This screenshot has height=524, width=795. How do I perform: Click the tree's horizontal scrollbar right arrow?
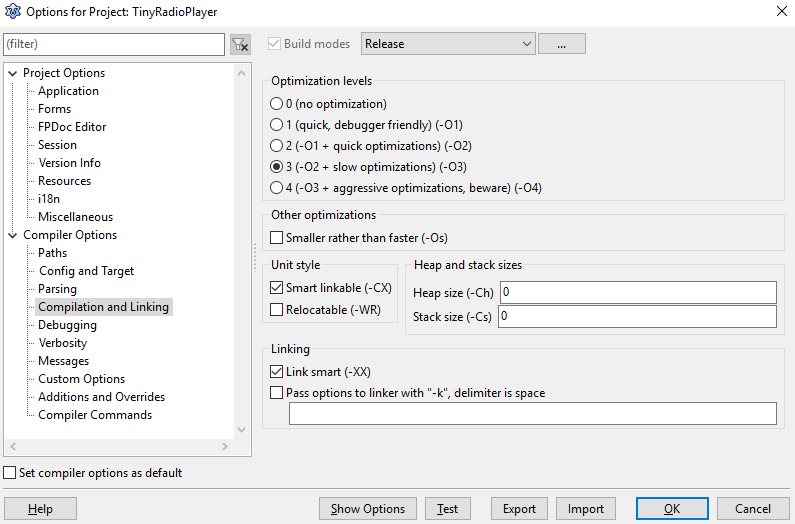click(225, 447)
